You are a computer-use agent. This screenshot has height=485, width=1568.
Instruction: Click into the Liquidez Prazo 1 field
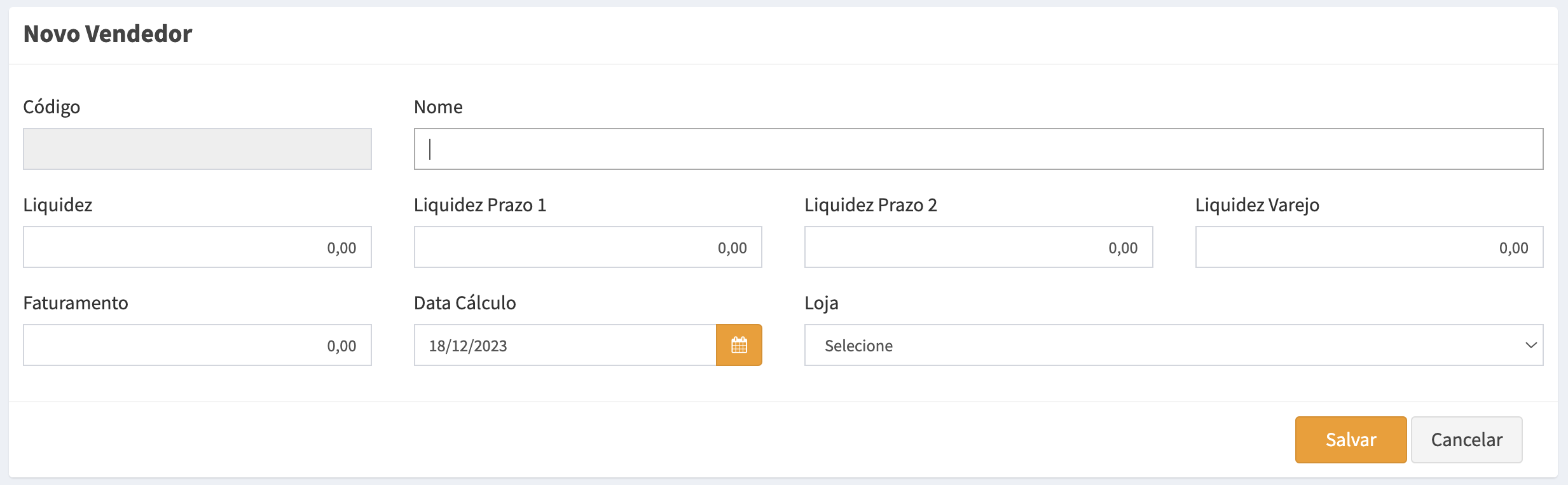(588, 247)
